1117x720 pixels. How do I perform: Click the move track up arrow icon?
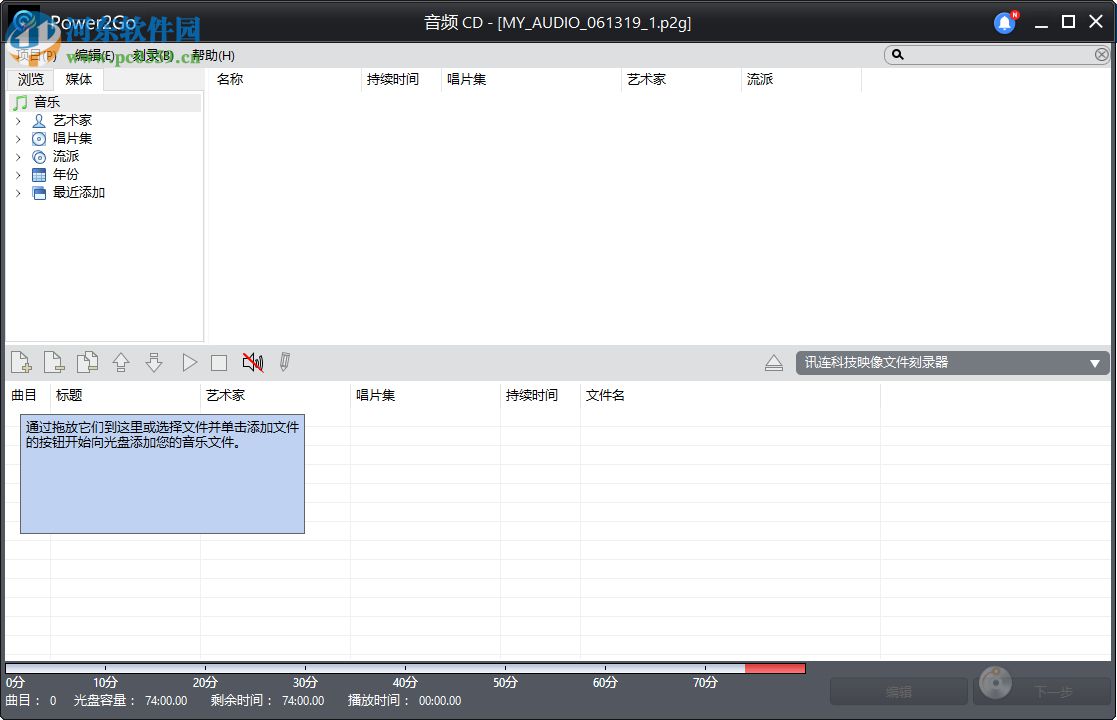(120, 362)
